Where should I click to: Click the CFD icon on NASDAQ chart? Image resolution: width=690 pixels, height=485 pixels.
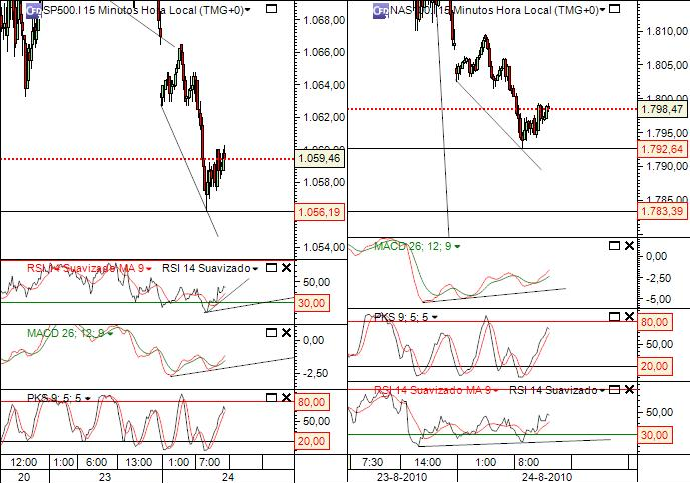(x=381, y=11)
